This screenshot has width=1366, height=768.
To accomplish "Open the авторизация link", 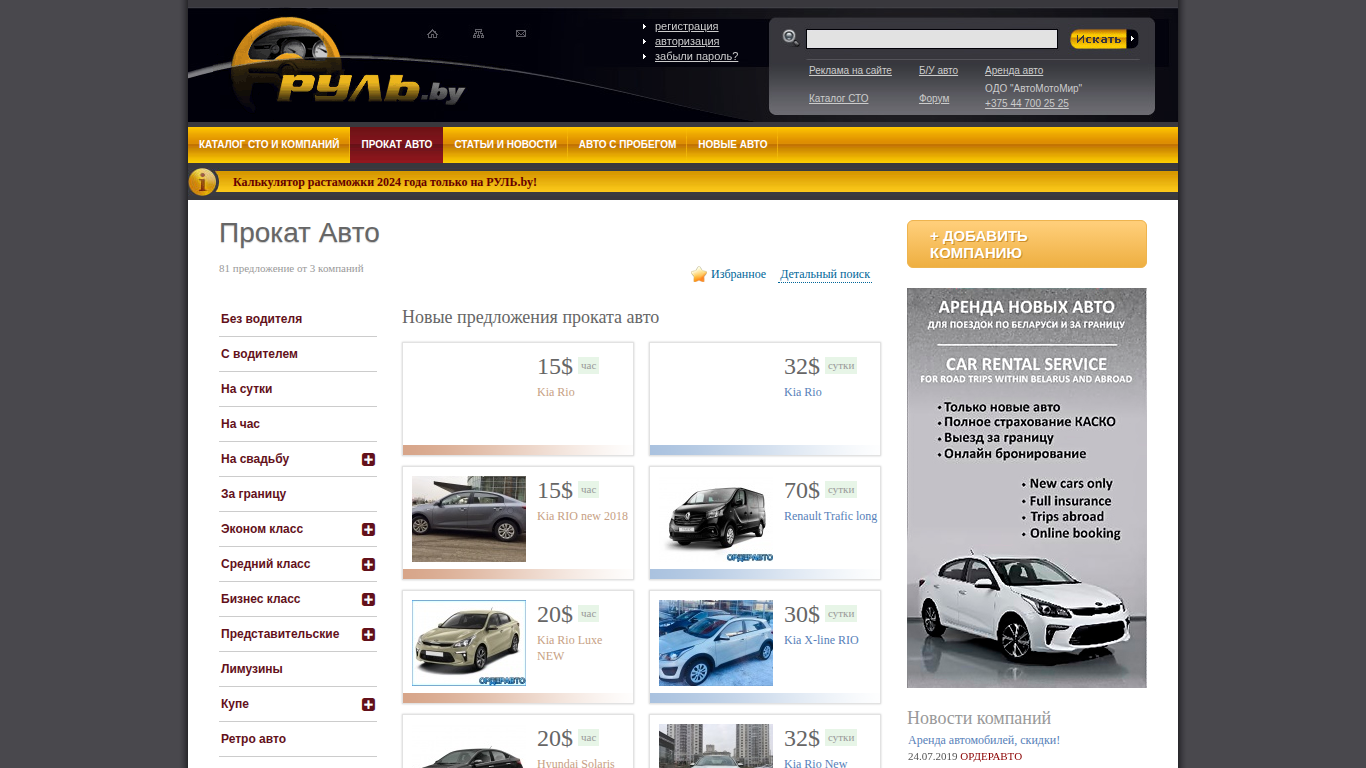I will pos(687,41).
